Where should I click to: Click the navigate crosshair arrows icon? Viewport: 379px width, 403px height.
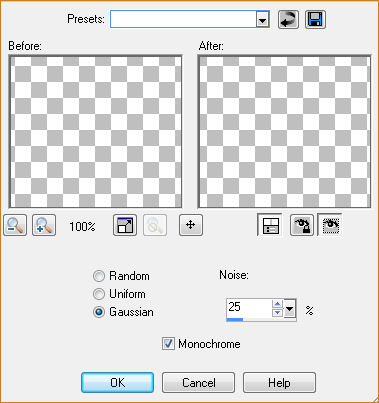pos(191,225)
